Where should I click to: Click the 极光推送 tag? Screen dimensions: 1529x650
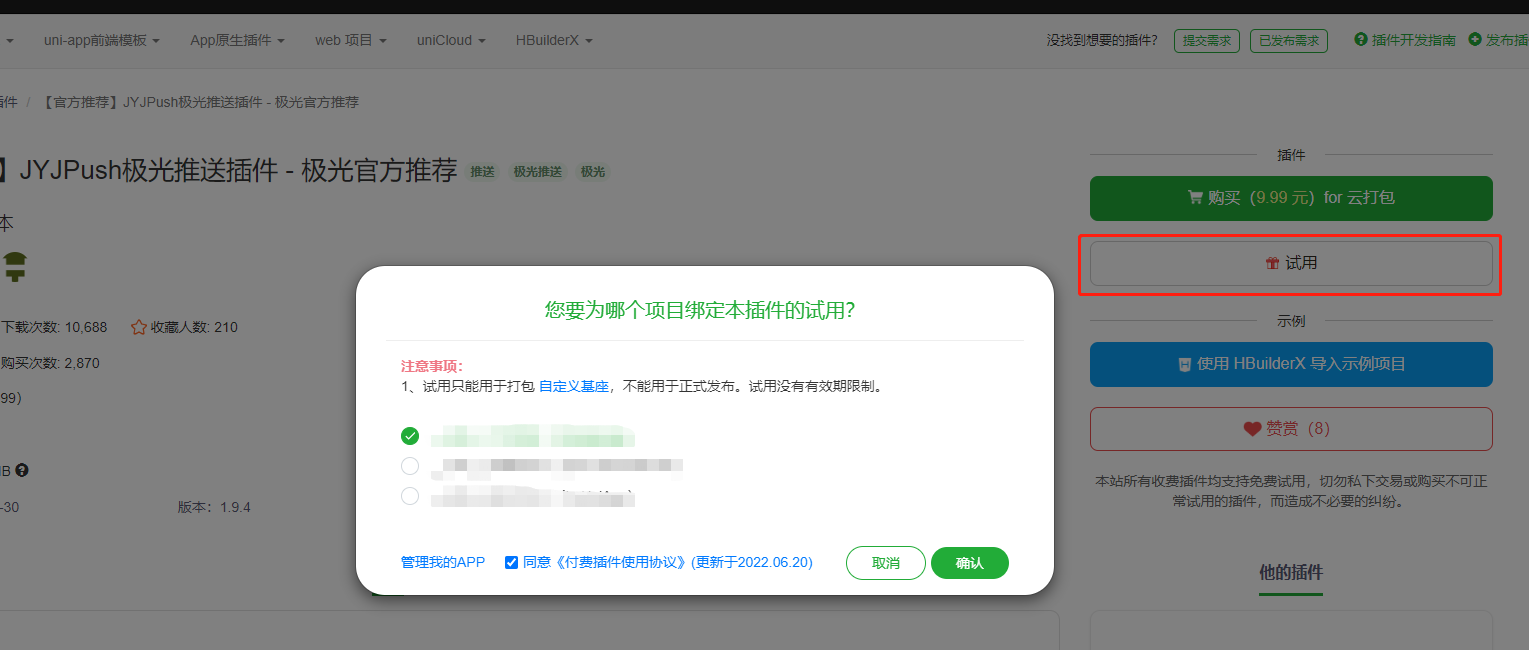538,172
